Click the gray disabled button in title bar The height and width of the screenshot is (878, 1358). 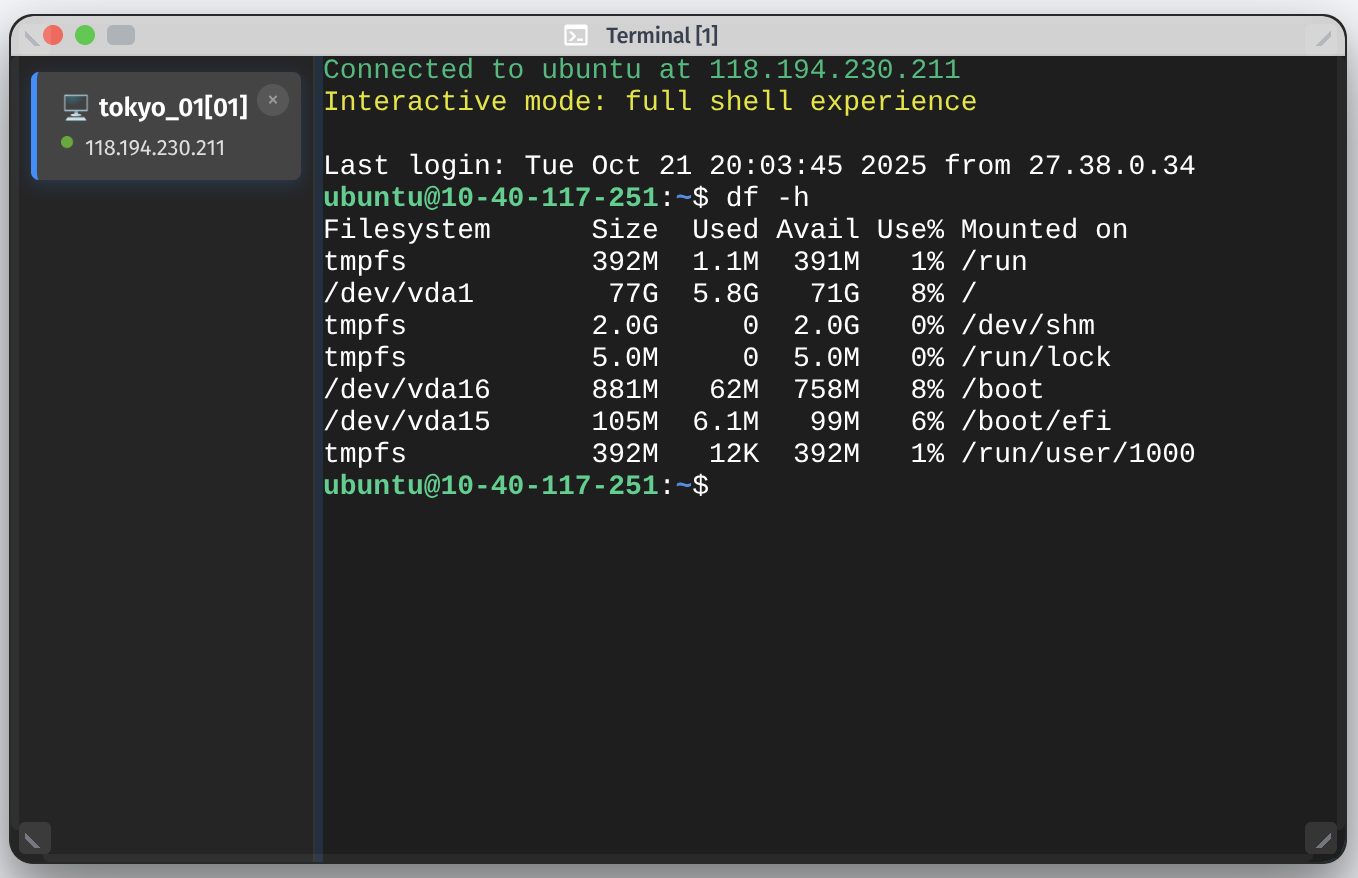click(120, 35)
